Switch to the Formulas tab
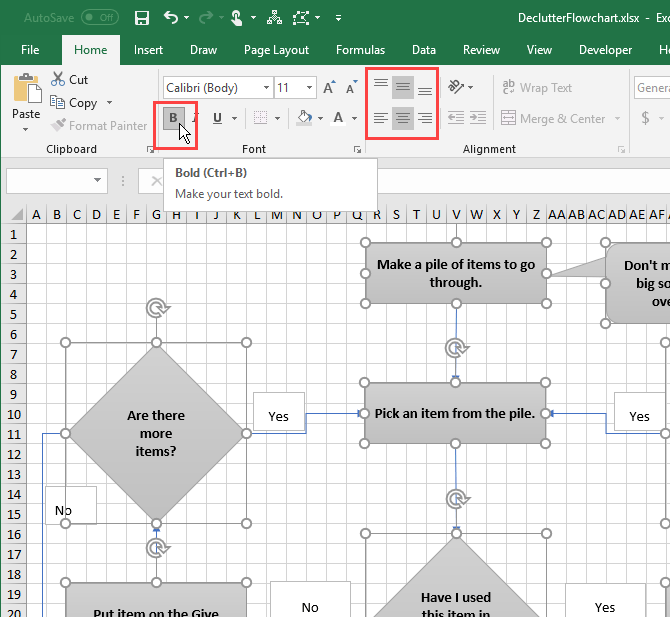Viewport: 670px width, 617px height. pyautogui.click(x=360, y=50)
